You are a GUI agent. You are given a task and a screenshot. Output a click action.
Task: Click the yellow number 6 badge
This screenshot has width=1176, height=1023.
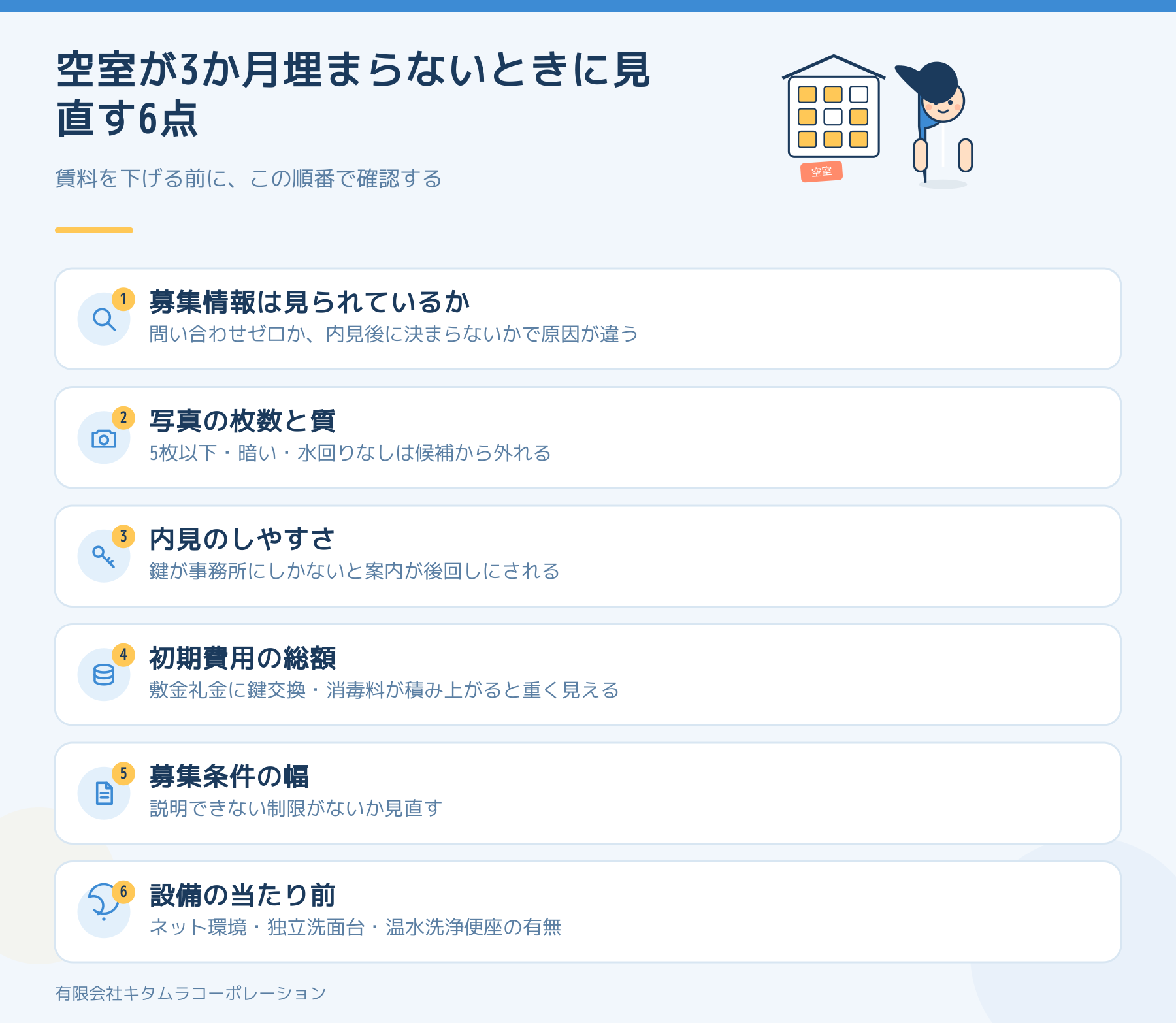pos(123,892)
